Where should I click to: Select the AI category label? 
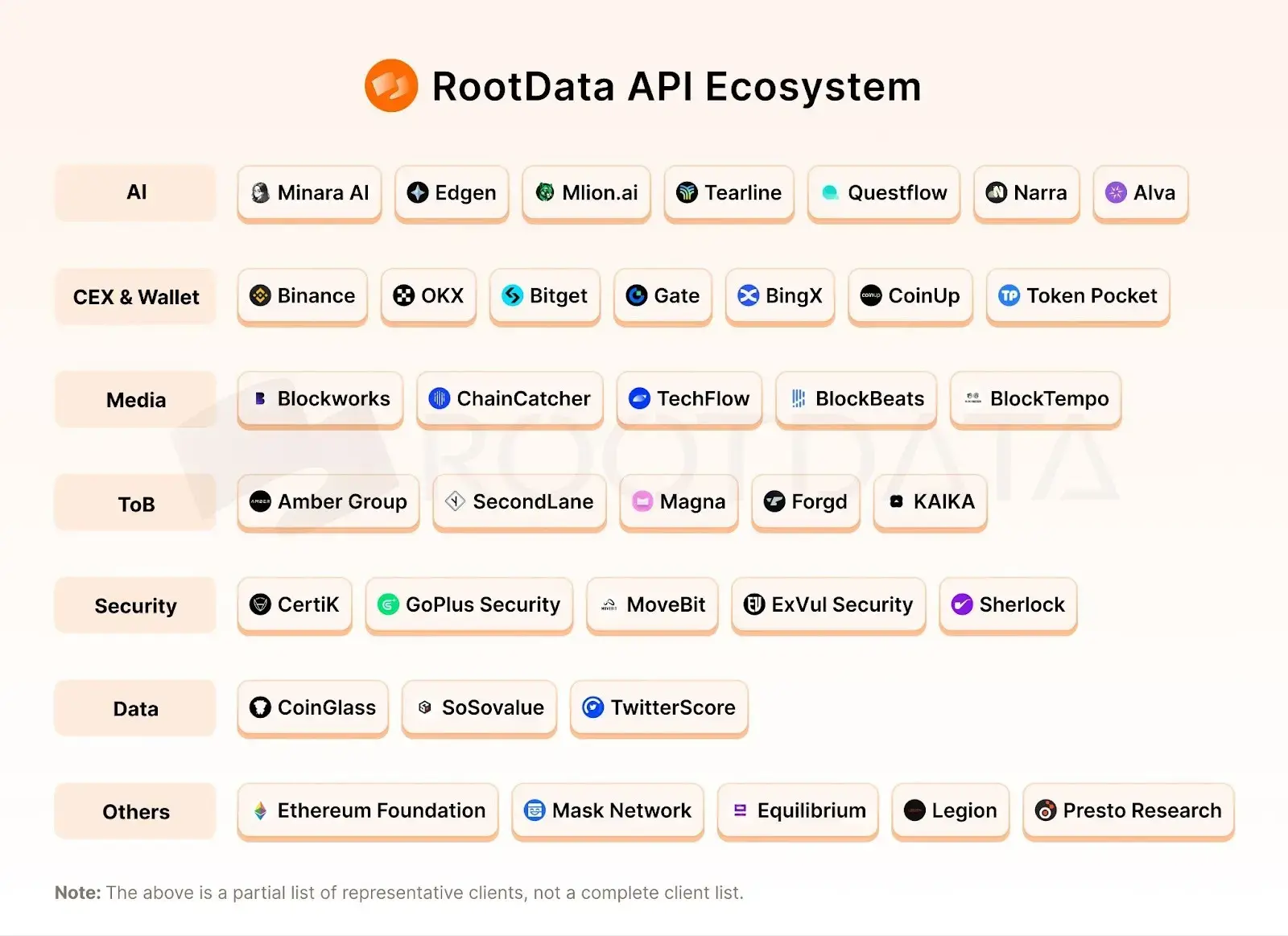136,192
